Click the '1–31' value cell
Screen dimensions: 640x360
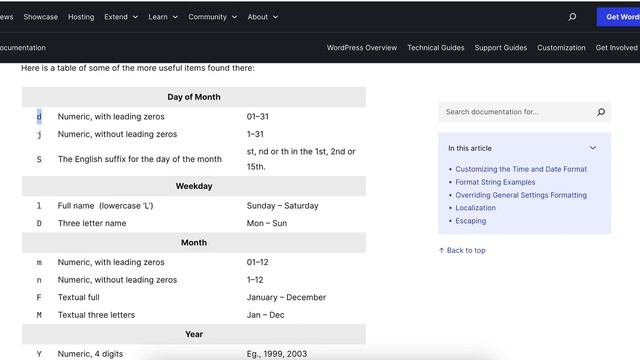pos(255,134)
